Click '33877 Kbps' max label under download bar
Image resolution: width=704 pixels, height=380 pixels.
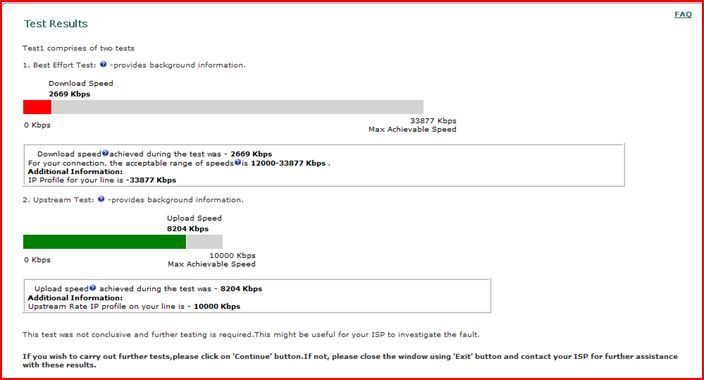click(433, 121)
